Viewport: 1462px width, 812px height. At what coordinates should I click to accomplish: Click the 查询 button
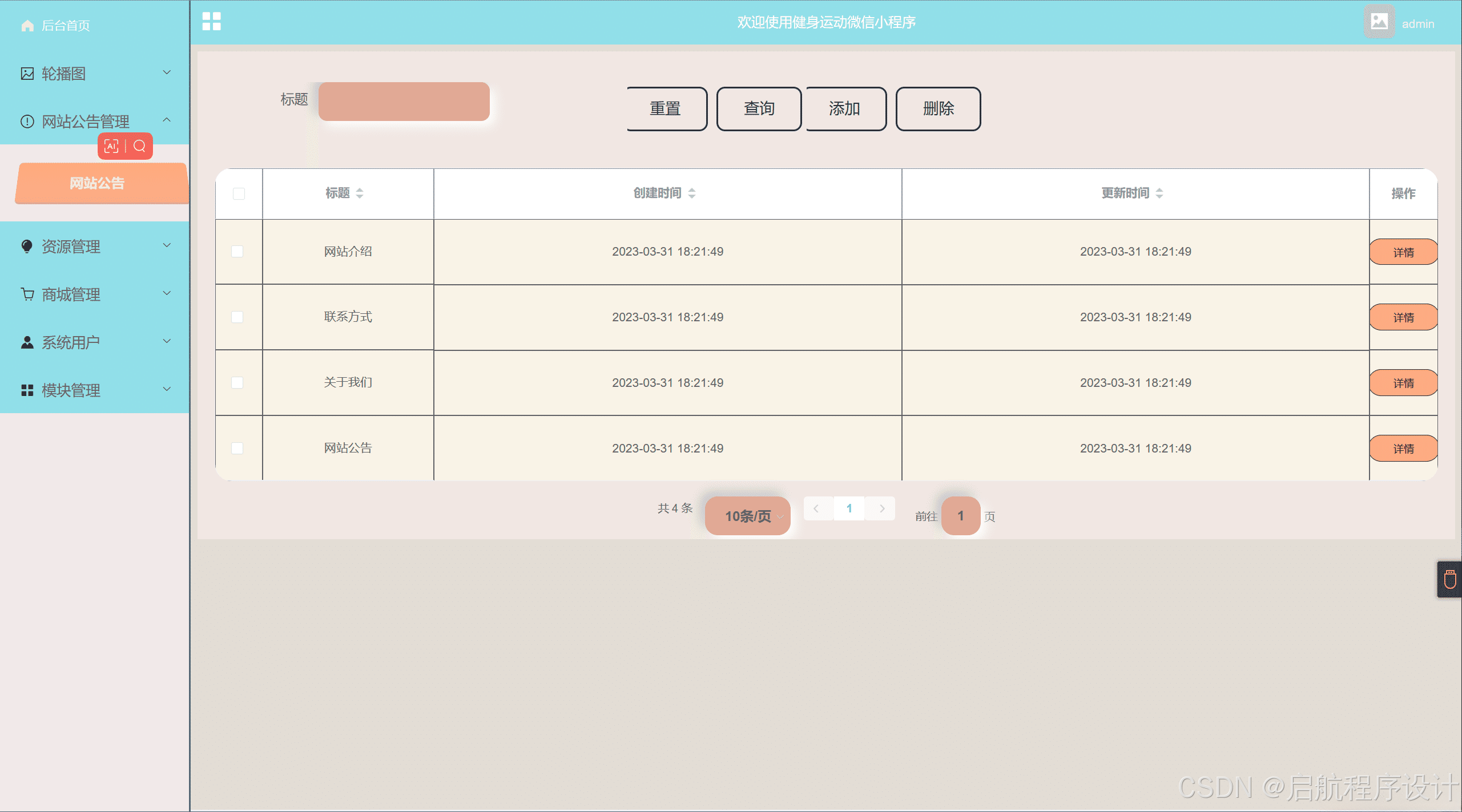(x=759, y=108)
